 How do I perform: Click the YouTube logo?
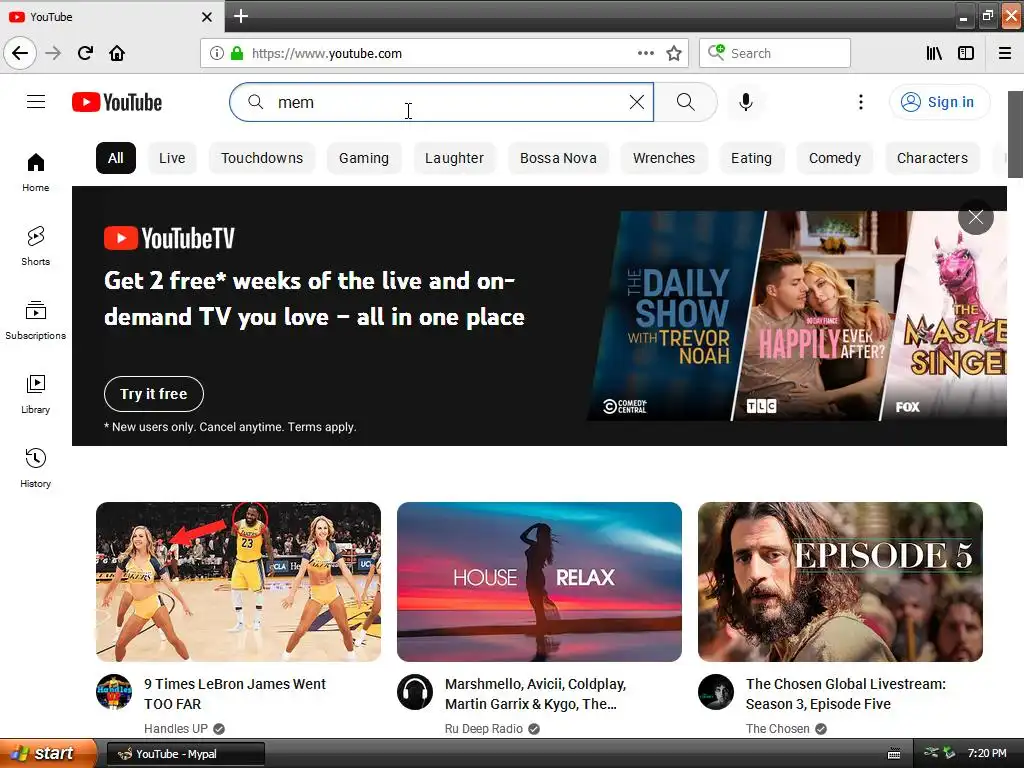(117, 103)
